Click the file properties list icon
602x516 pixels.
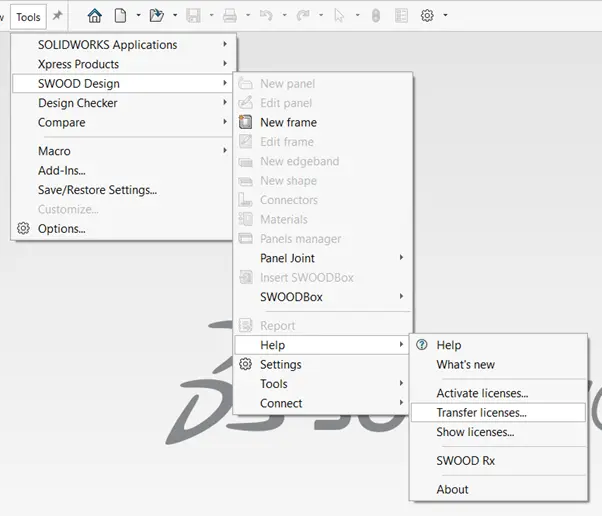click(x=401, y=16)
